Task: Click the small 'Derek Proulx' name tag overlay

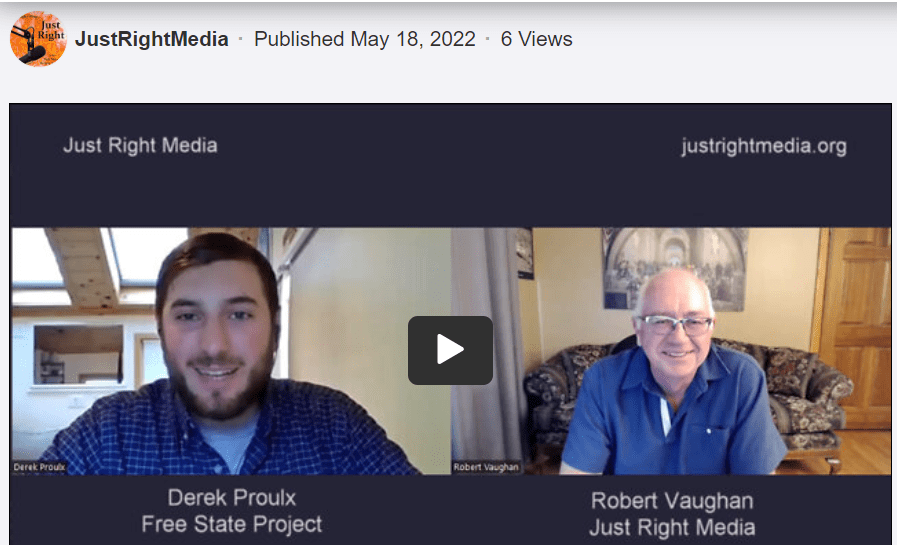Action: pos(39,467)
